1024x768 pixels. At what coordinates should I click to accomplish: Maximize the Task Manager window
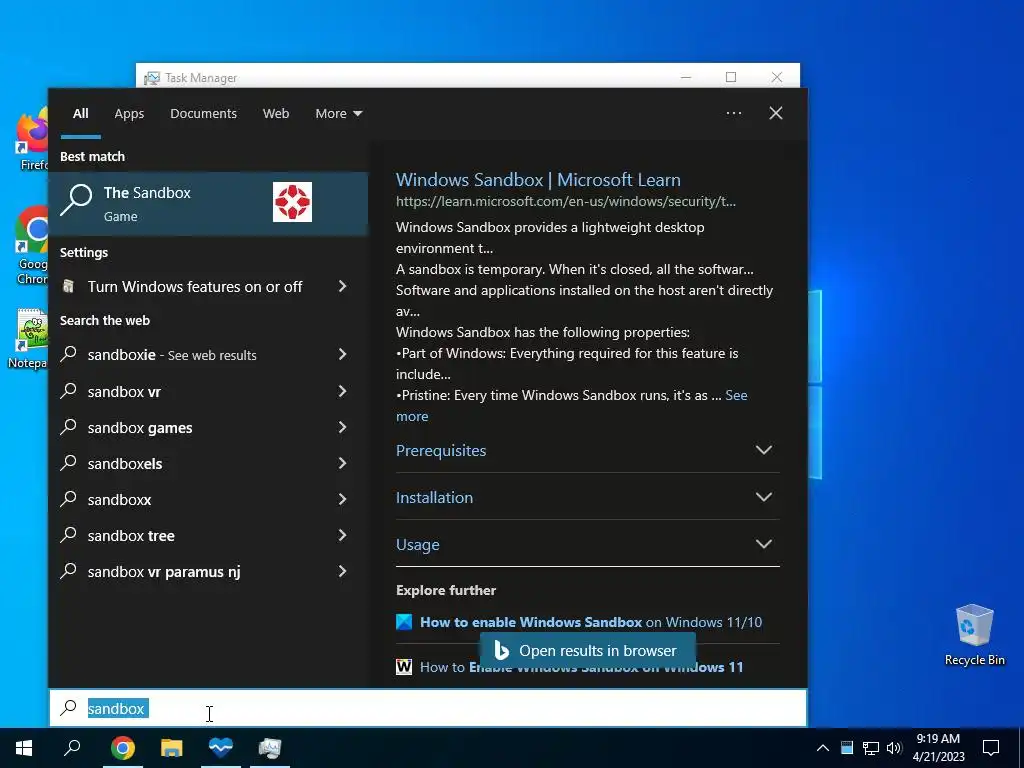(731, 77)
